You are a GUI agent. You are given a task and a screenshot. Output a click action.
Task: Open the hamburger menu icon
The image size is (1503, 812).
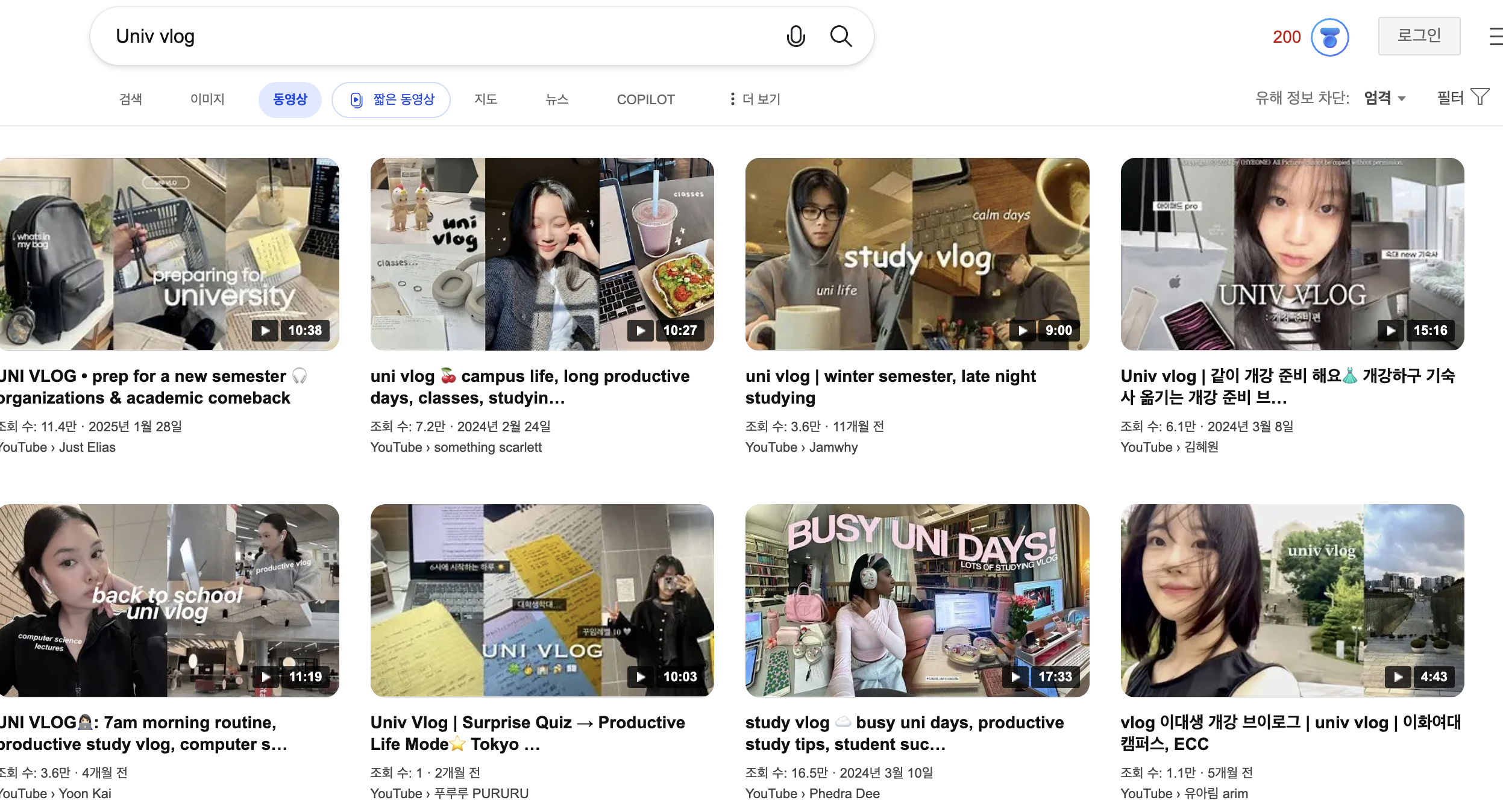click(1495, 37)
